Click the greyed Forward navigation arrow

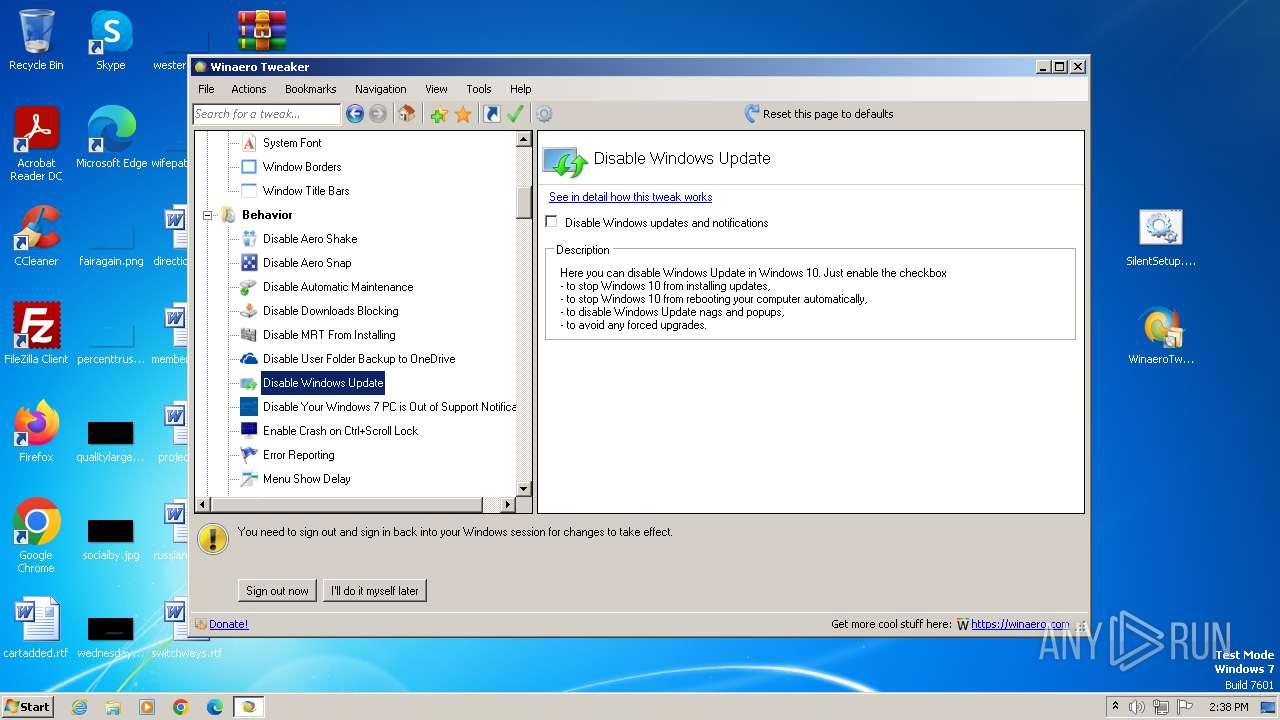378,114
